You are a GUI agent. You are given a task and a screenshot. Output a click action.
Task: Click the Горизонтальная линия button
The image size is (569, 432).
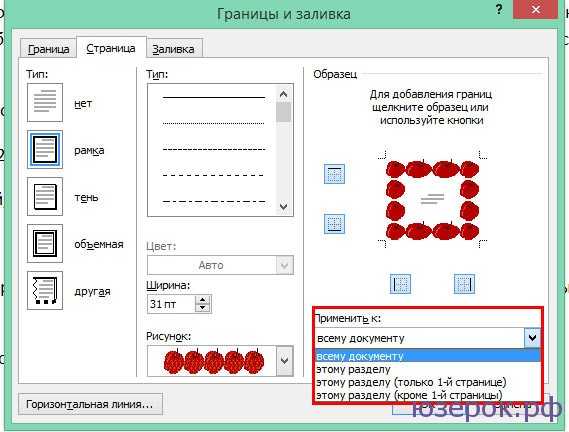tap(90, 404)
